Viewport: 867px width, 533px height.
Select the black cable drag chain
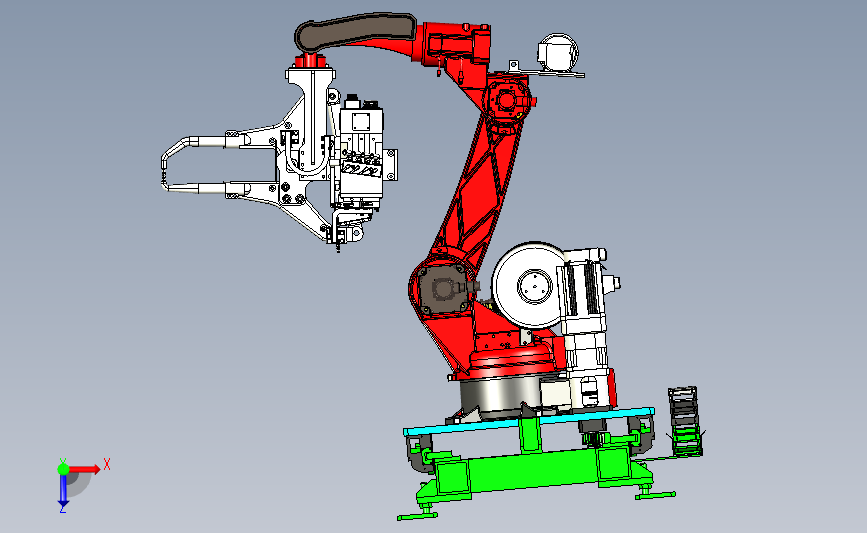click(685, 421)
